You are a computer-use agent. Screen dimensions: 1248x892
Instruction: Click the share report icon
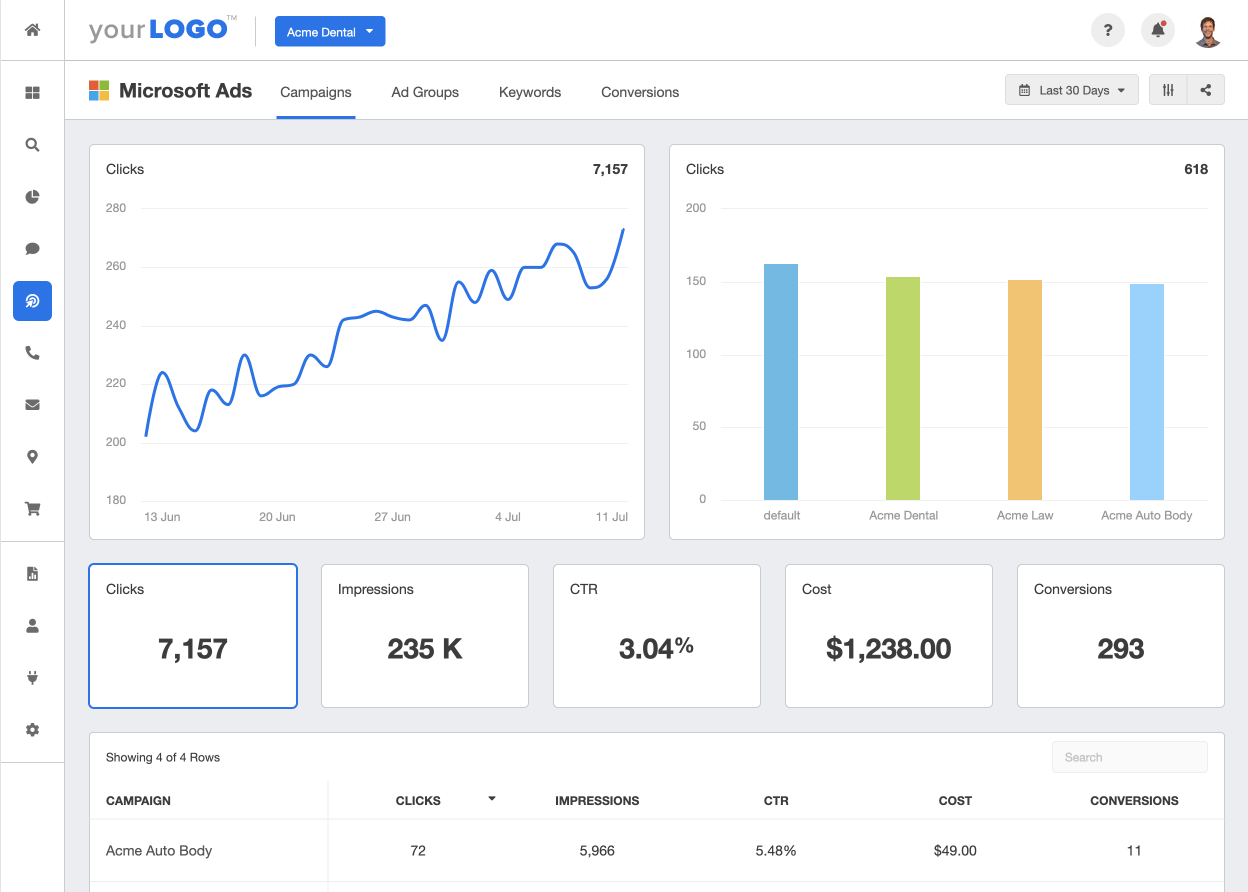tap(1205, 89)
